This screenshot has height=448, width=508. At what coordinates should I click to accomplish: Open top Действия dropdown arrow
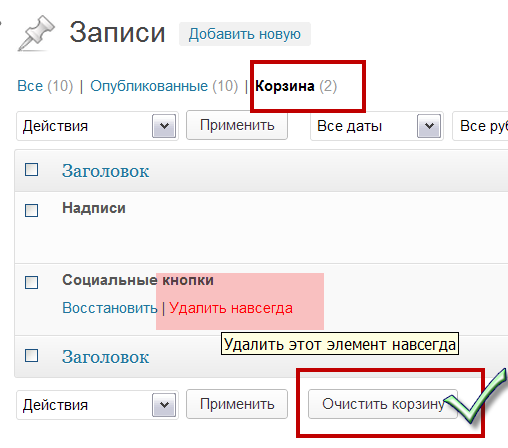pyautogui.click(x=164, y=126)
